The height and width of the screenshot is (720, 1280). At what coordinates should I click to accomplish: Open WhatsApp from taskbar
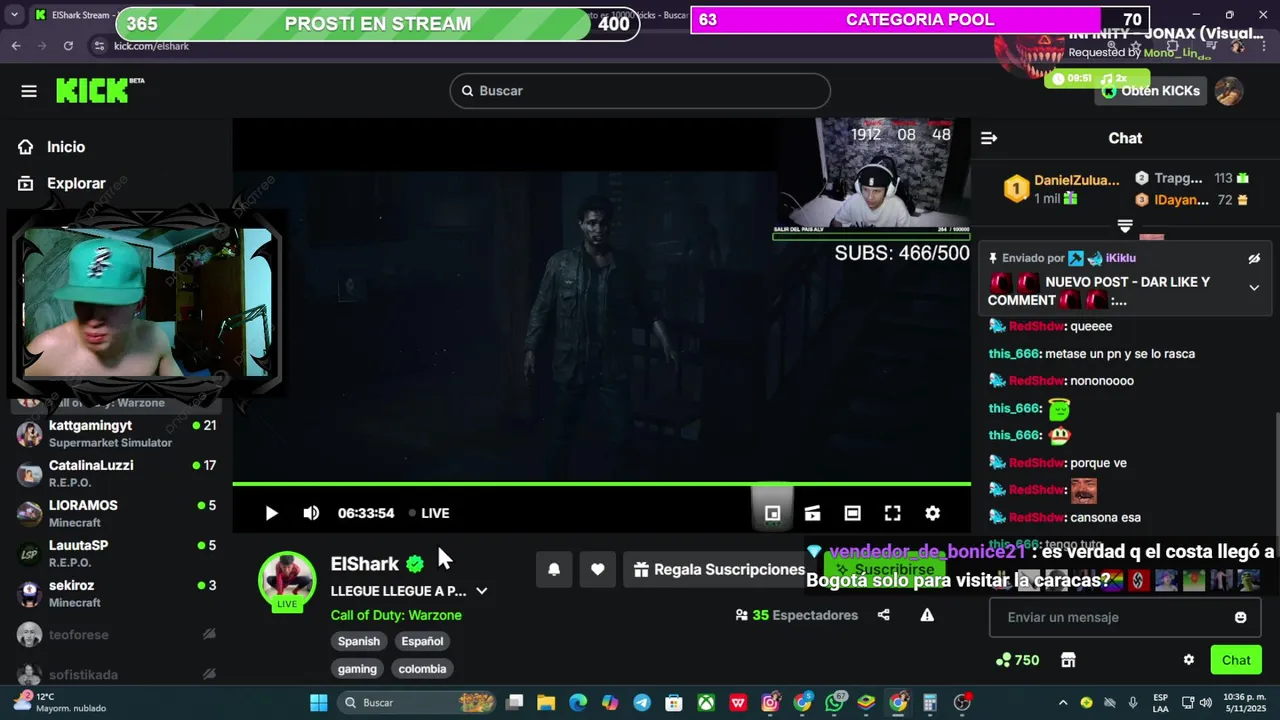pyautogui.click(x=834, y=703)
